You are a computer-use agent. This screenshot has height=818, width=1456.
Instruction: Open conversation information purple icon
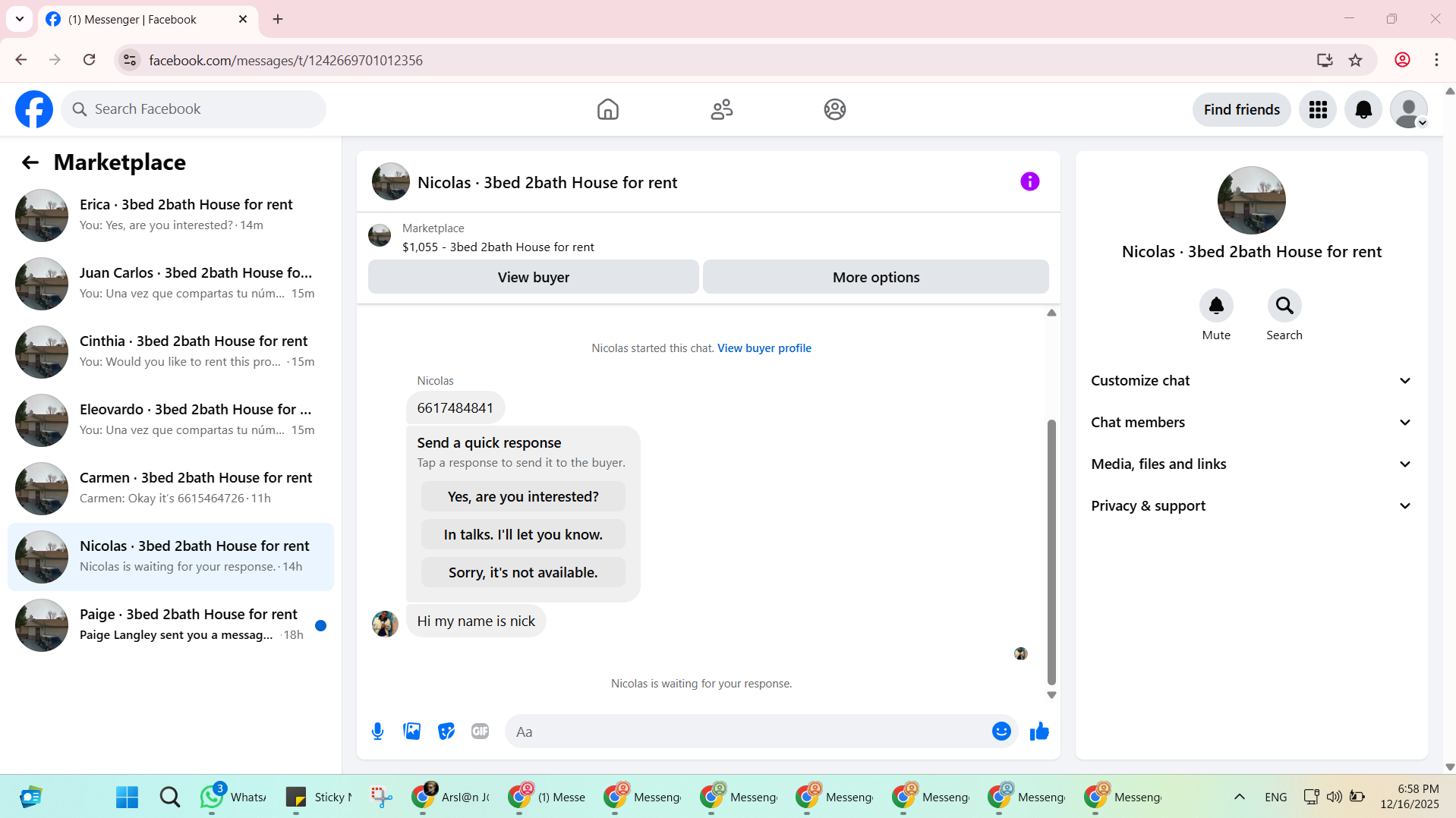pyautogui.click(x=1029, y=181)
